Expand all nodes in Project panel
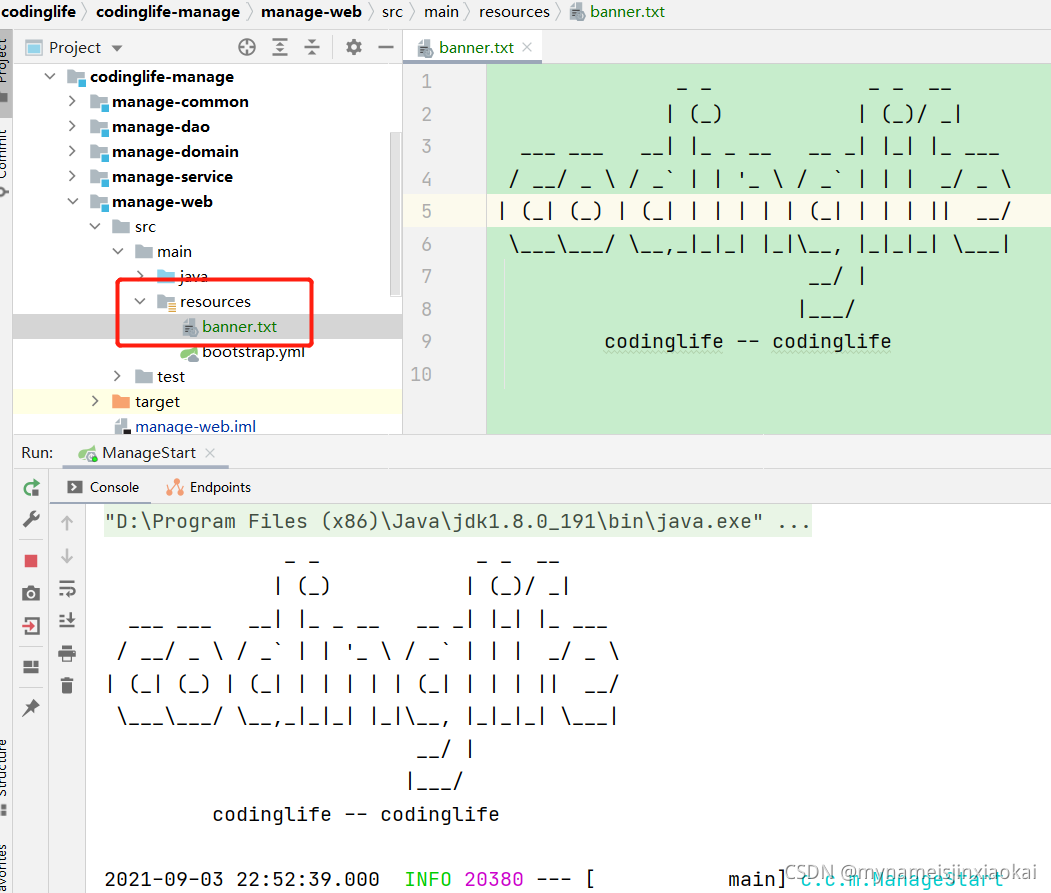This screenshot has width=1051, height=893. (x=280, y=47)
